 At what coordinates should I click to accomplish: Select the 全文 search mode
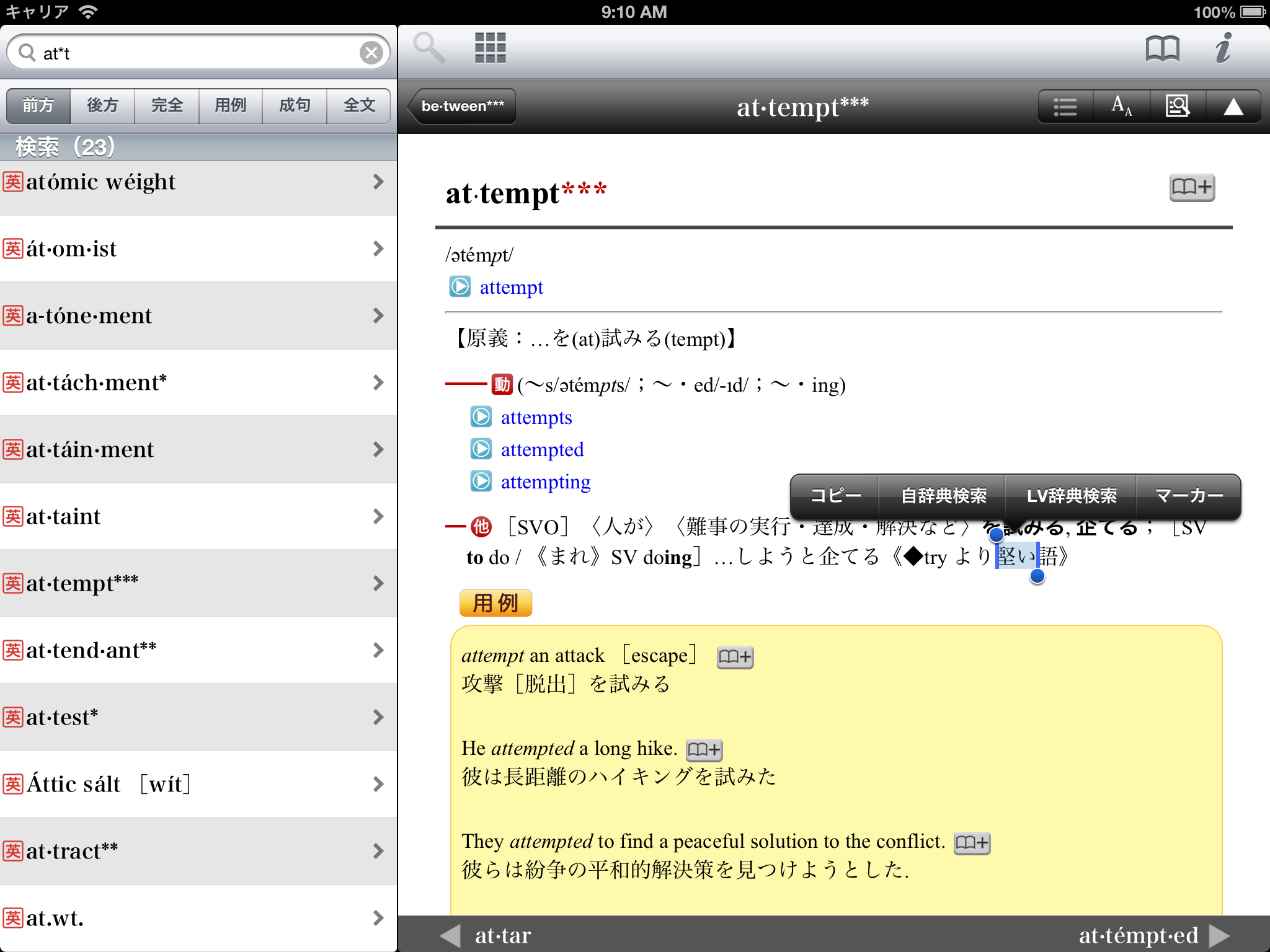pyautogui.click(x=359, y=105)
